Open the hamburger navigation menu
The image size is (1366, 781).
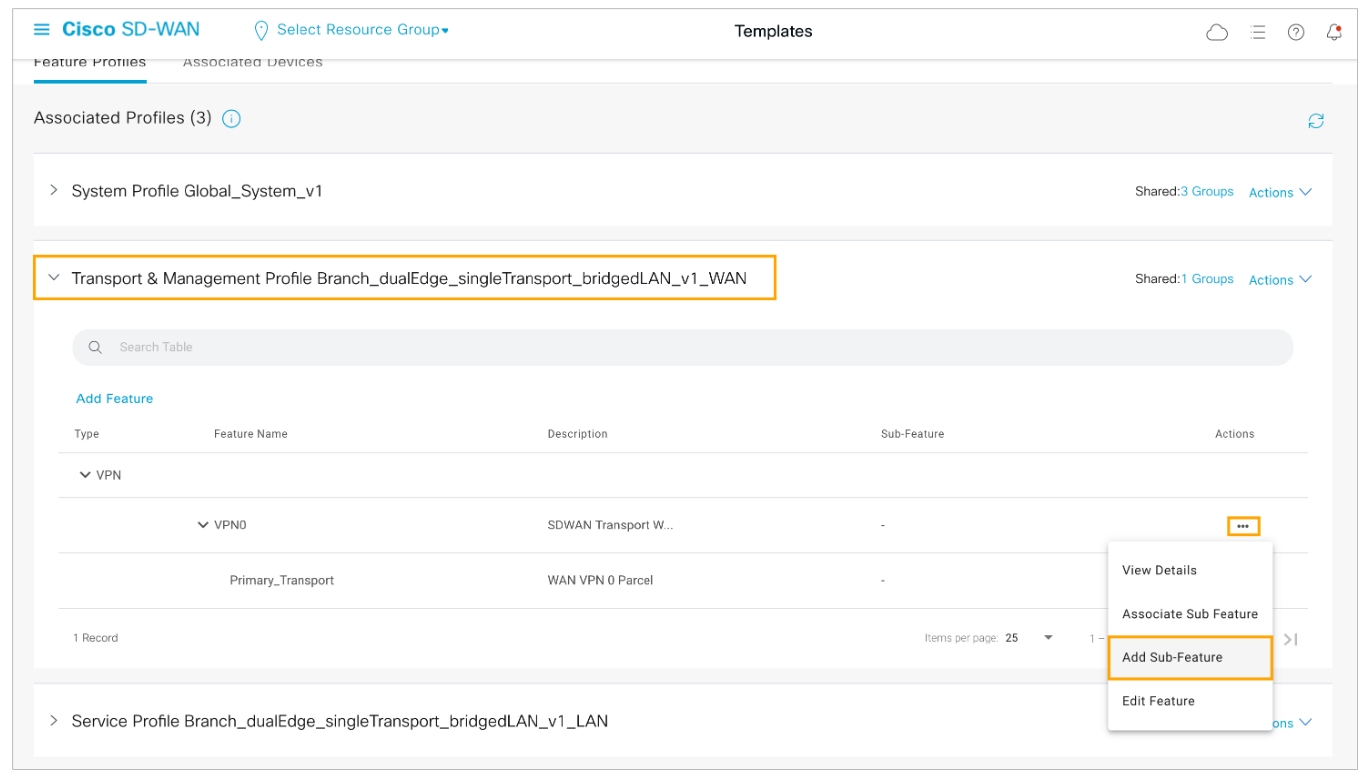coord(42,30)
